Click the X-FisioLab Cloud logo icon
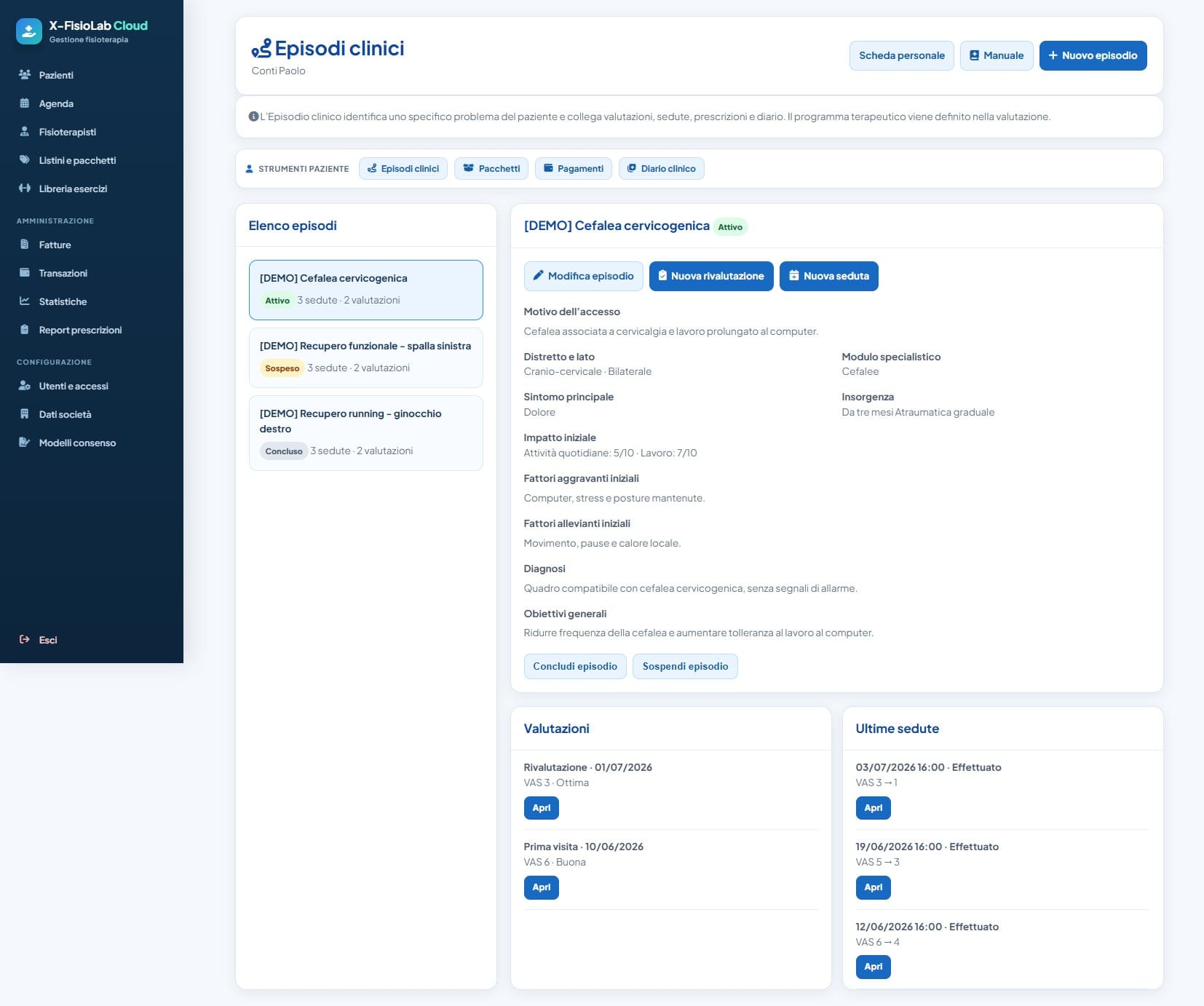The image size is (1204, 1006). click(29, 31)
